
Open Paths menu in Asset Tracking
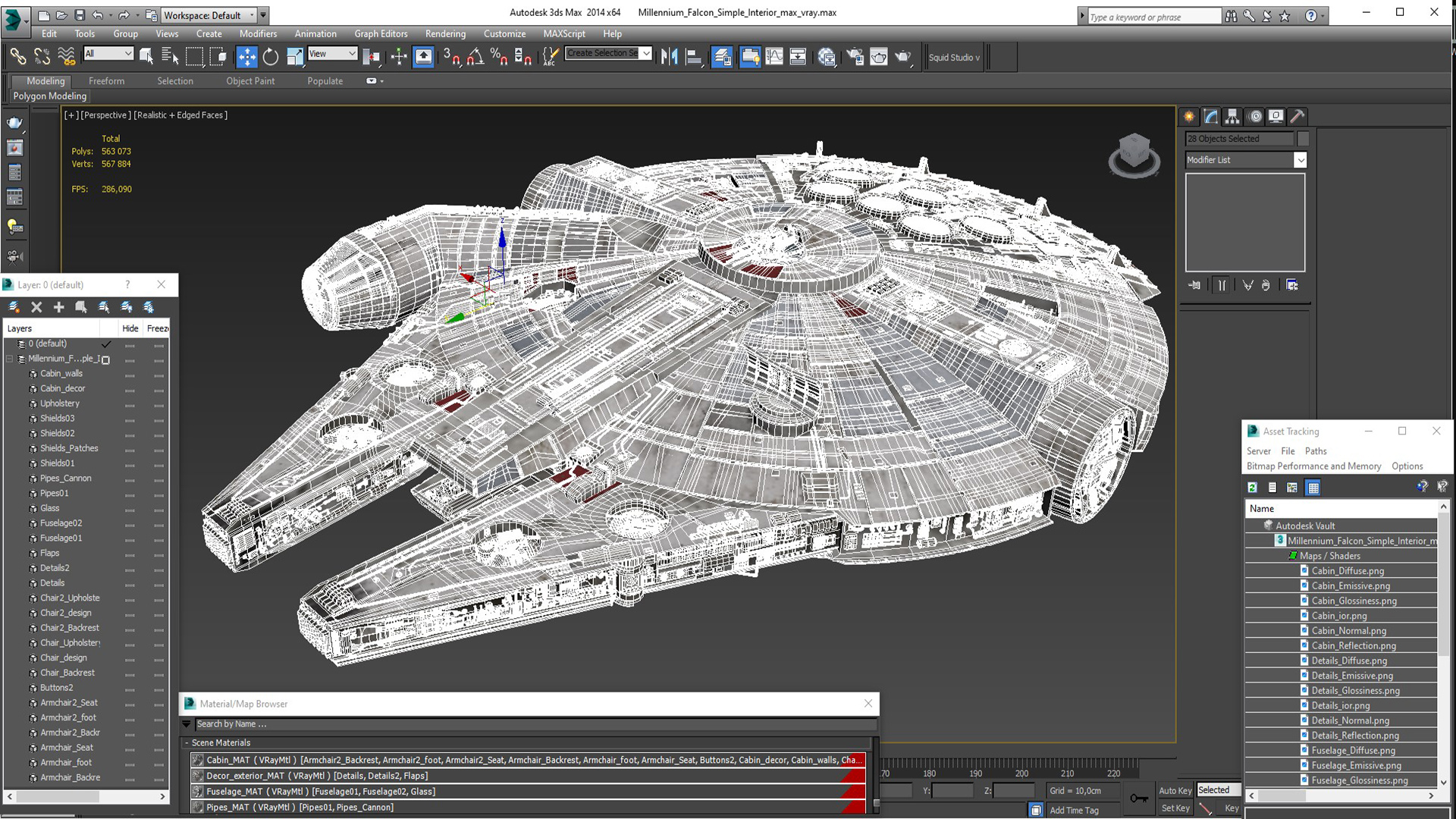coord(1316,451)
